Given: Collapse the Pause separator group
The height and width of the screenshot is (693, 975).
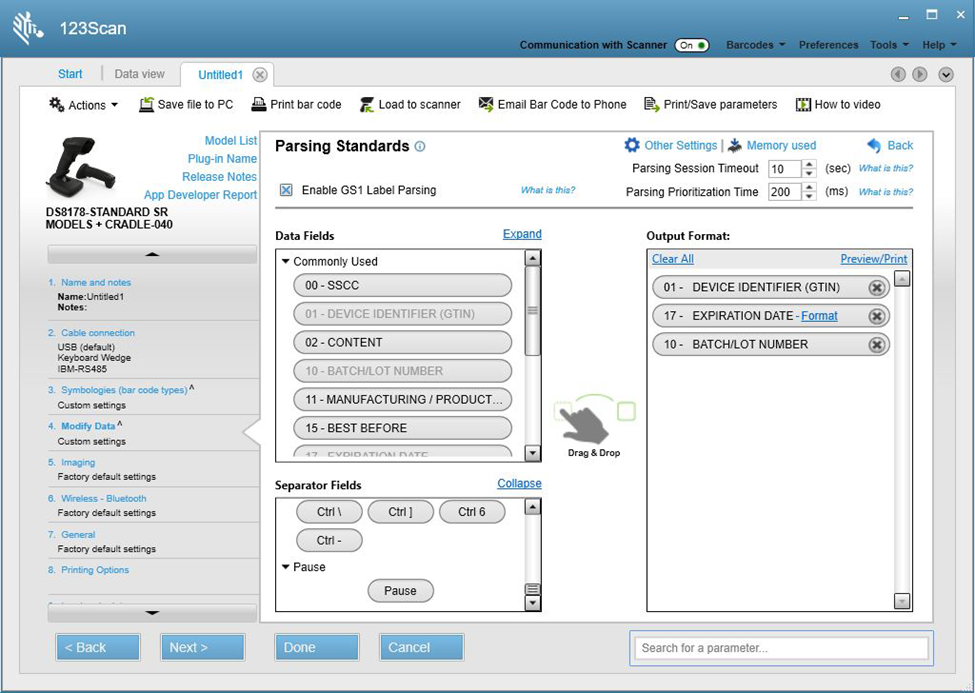Looking at the screenshot, I should (285, 567).
